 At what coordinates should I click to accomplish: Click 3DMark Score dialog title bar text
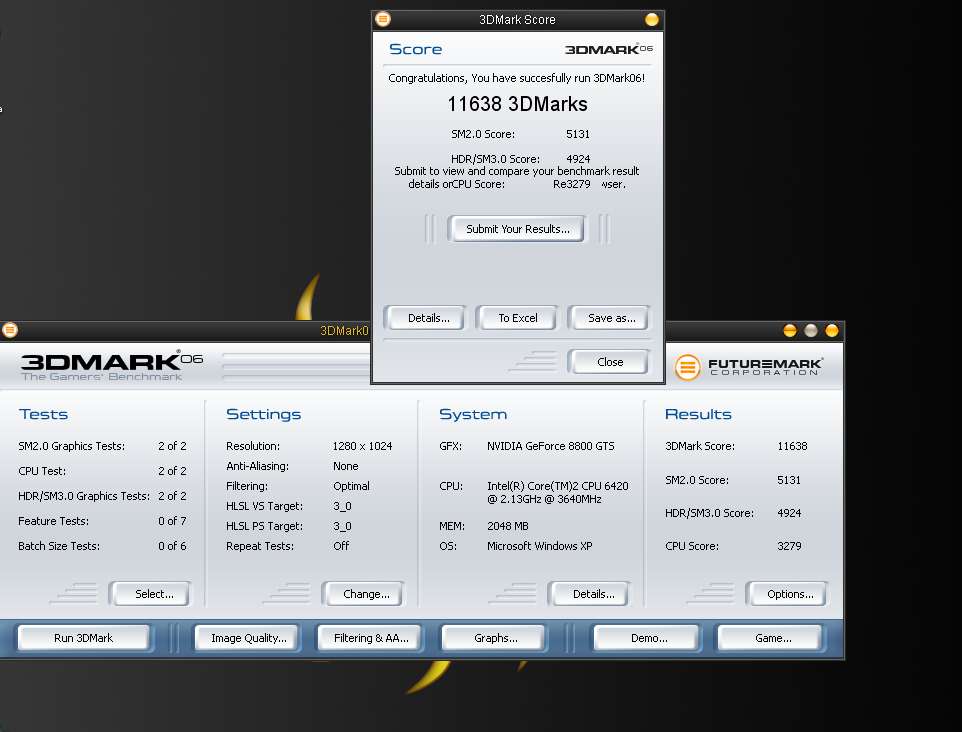(x=517, y=20)
